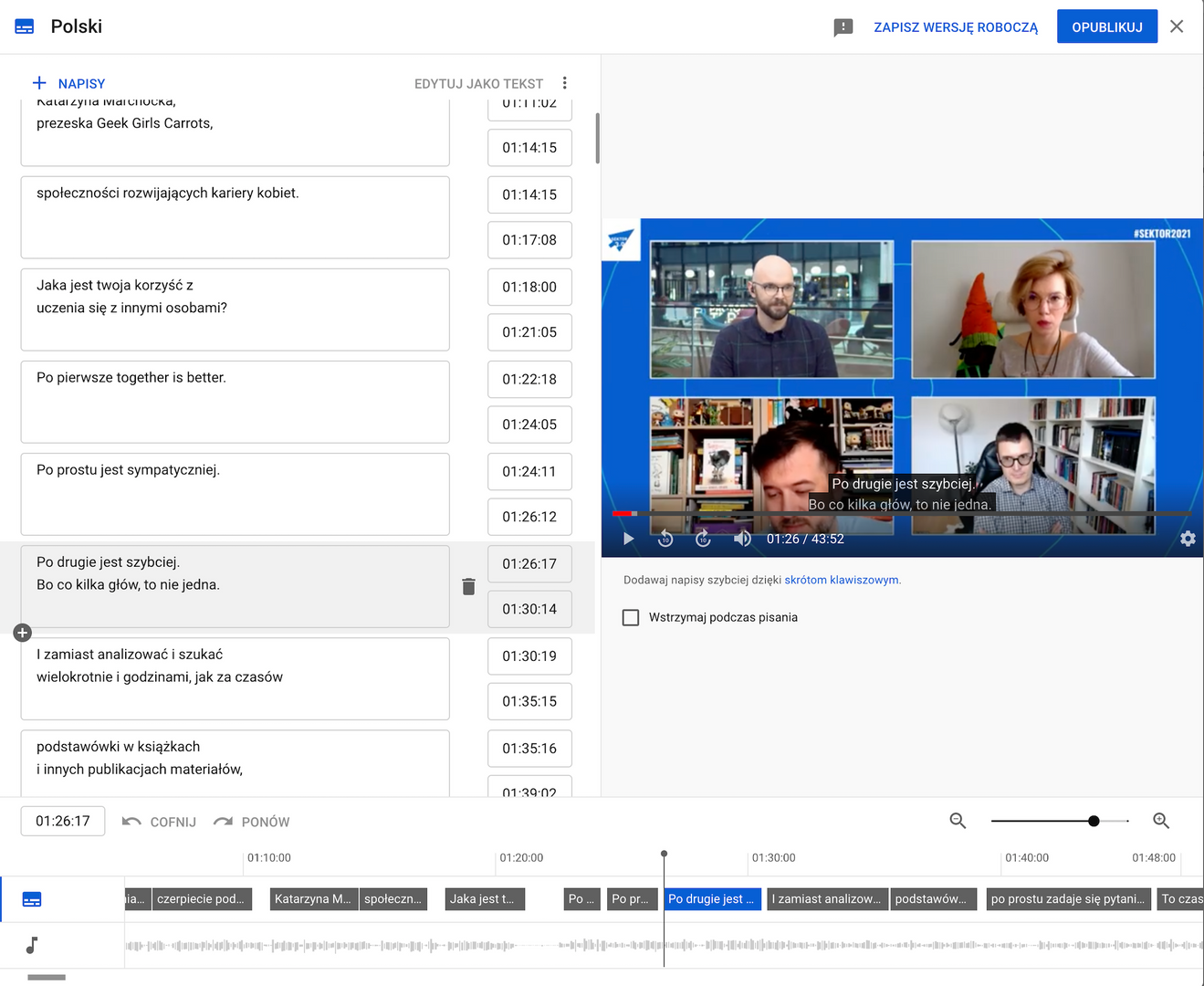This screenshot has width=1204, height=986.
Task: Insert subtitle with the plus circle icon
Action: (23, 633)
